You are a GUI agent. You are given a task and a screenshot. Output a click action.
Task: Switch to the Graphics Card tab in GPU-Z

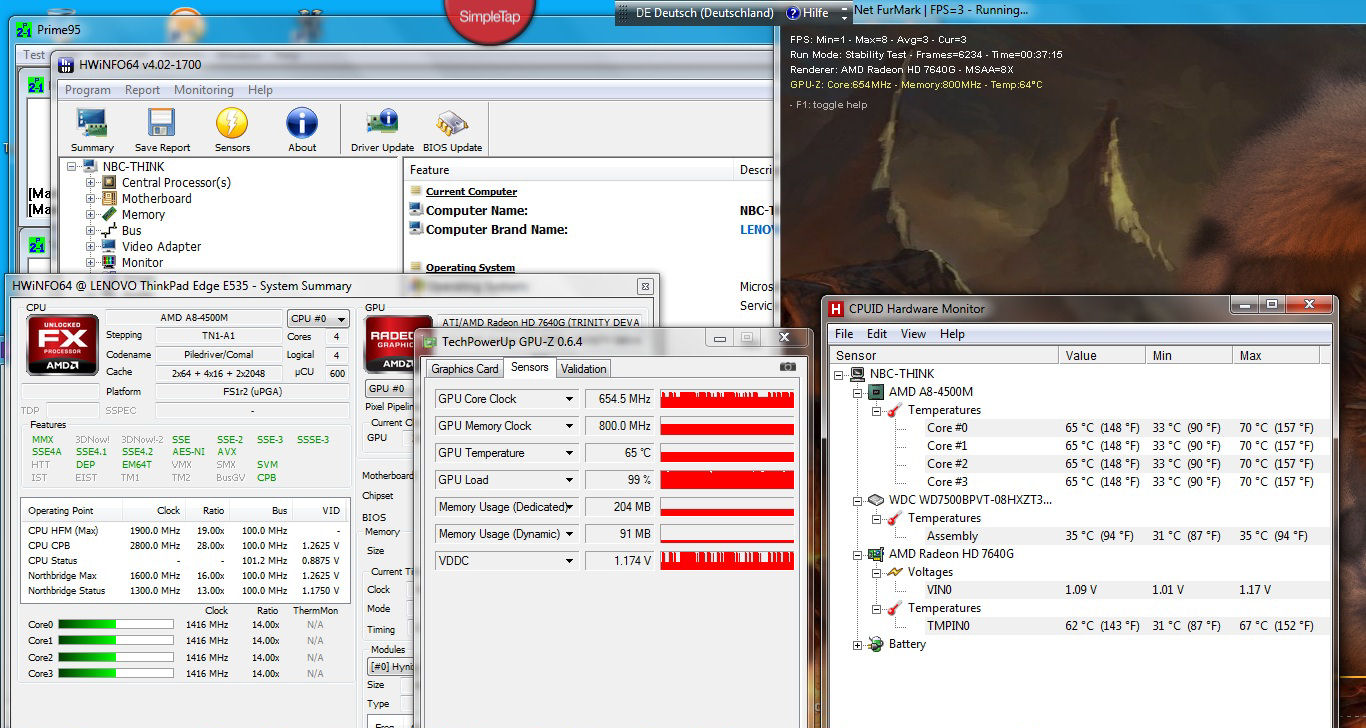click(465, 369)
